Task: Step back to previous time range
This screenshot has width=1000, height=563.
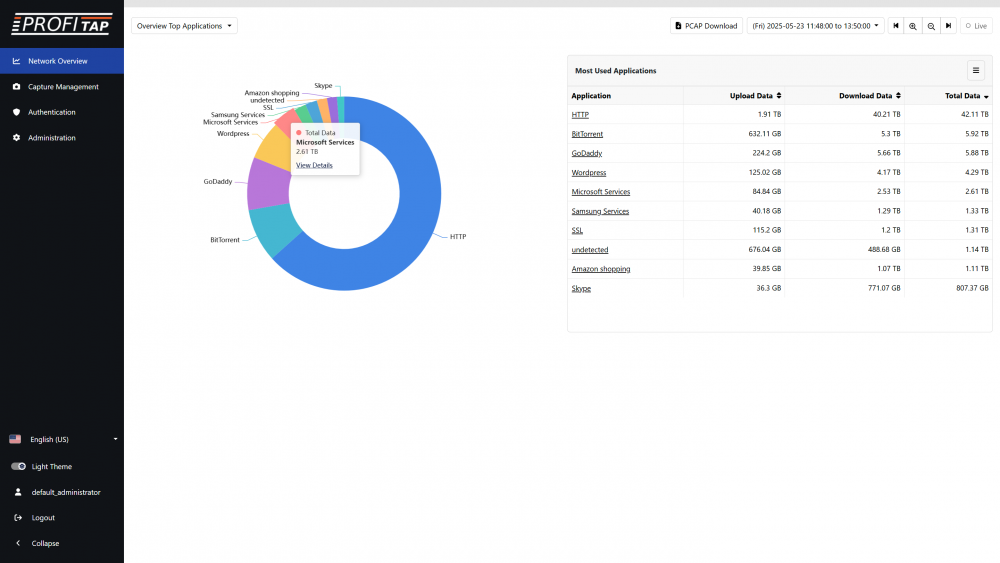Action: tap(895, 26)
